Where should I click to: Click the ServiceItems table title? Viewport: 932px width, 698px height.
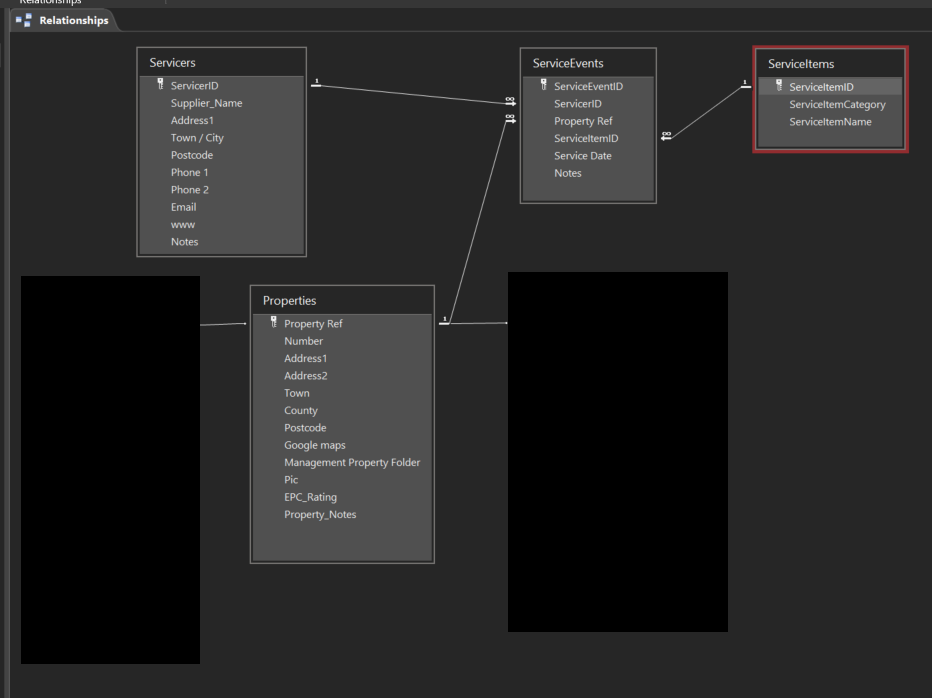(829, 64)
